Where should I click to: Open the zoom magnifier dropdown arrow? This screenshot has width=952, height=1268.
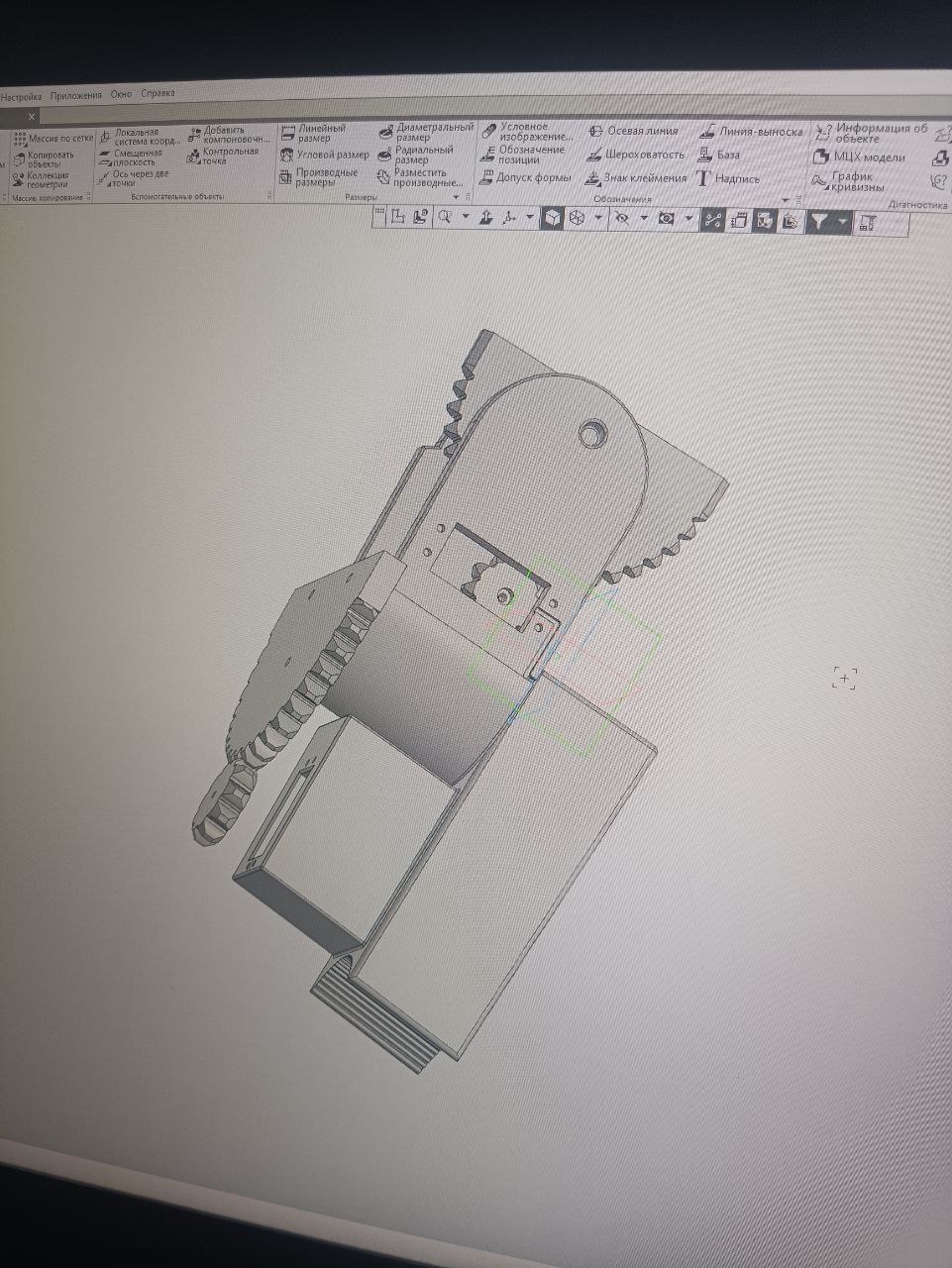coord(466,218)
